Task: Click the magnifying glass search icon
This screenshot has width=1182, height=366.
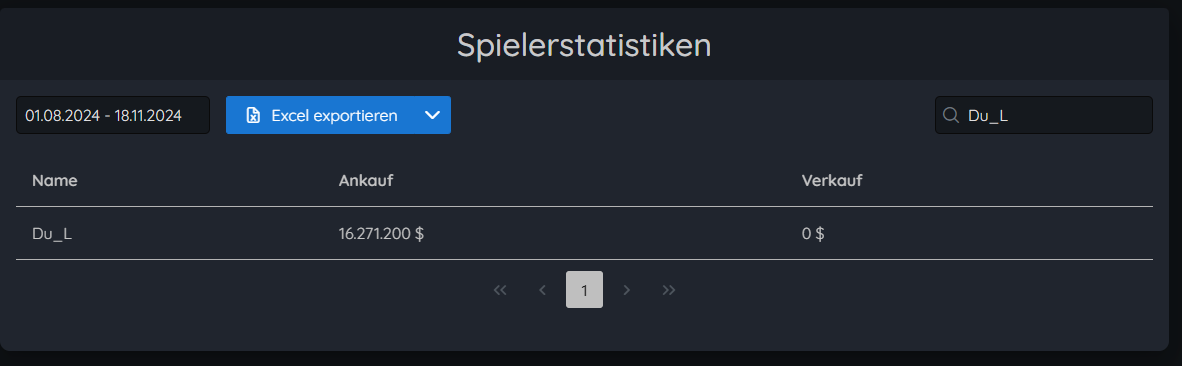Action: click(x=951, y=115)
